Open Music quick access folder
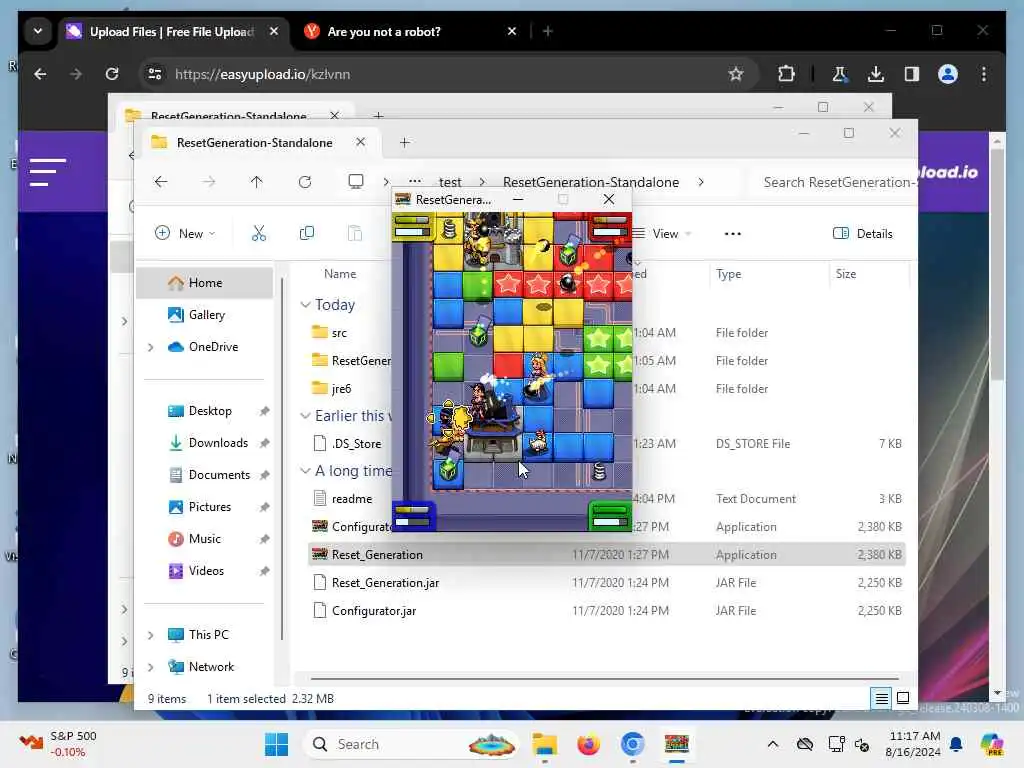The image size is (1024, 768). tap(204, 539)
